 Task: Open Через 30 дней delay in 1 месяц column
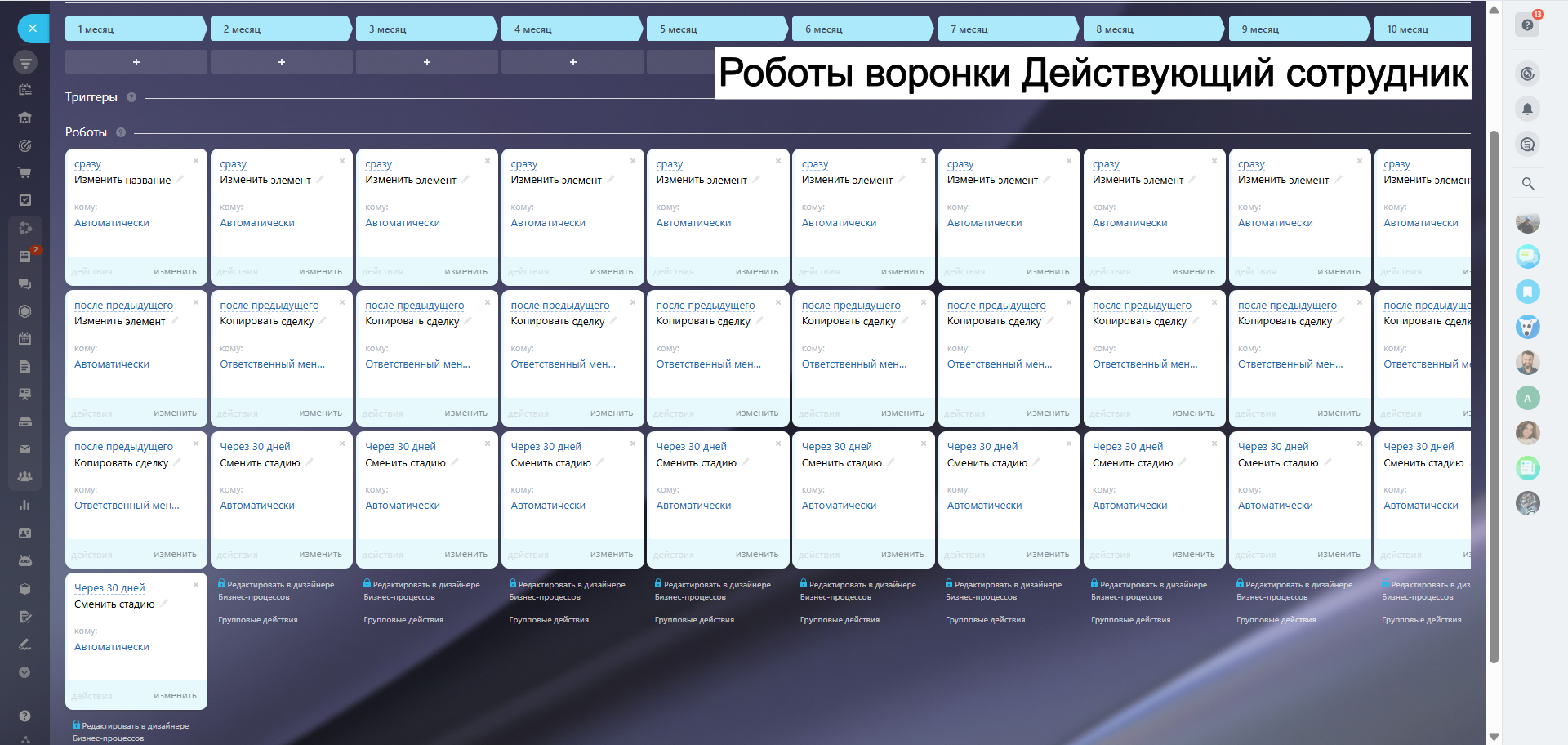[x=109, y=588]
